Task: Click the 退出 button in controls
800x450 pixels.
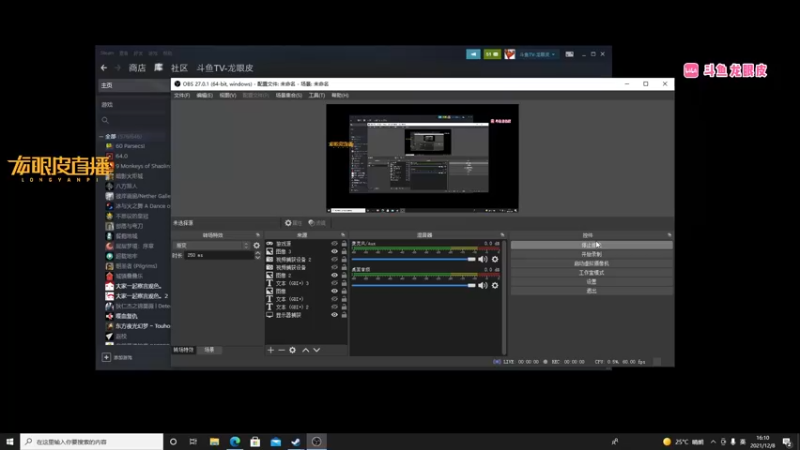Action: (x=591, y=291)
